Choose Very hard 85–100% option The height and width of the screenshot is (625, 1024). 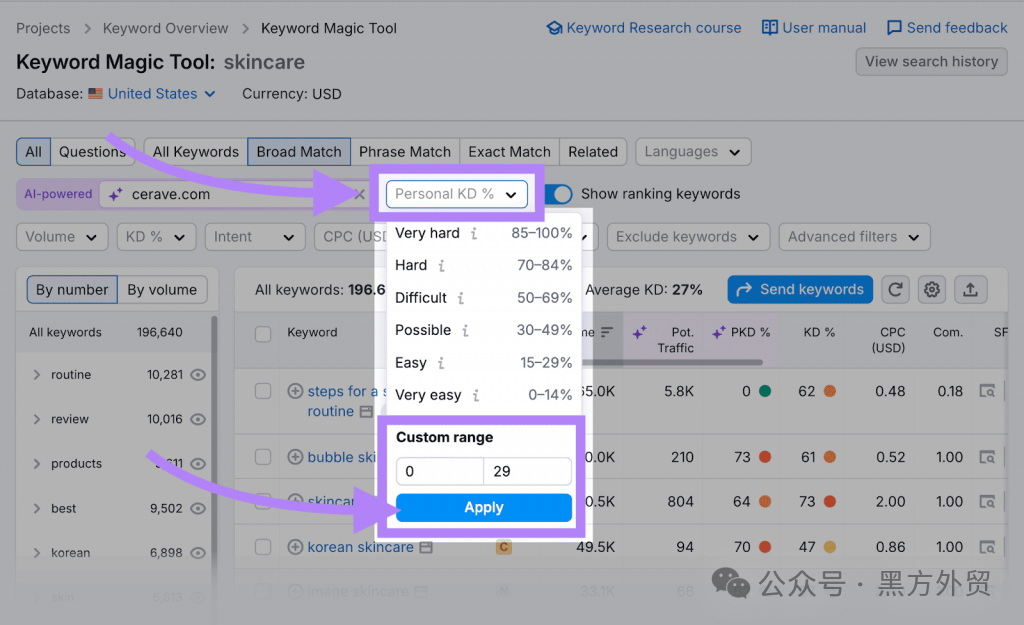point(483,233)
